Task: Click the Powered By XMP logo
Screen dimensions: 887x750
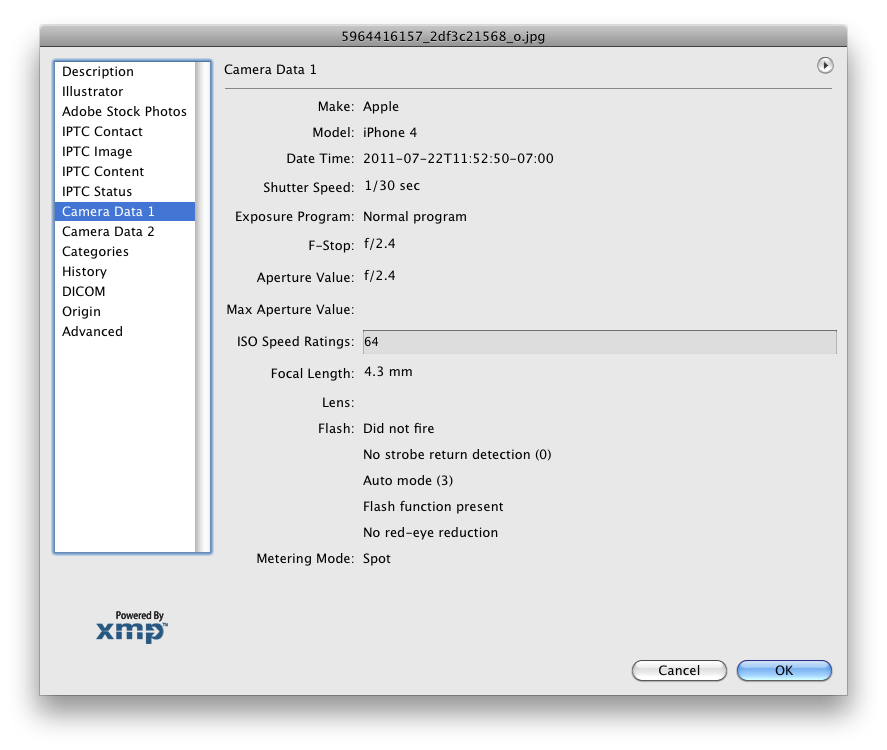Action: tap(132, 627)
